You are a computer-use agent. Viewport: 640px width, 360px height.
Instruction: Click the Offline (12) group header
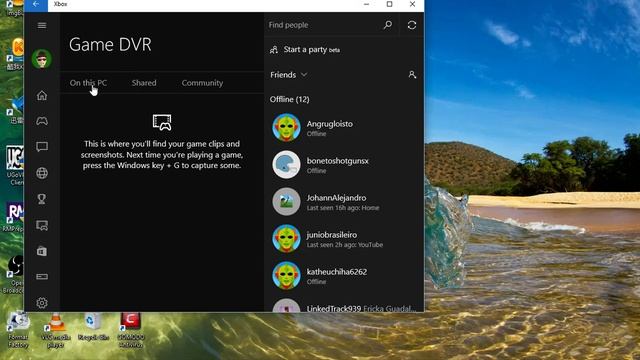289,99
